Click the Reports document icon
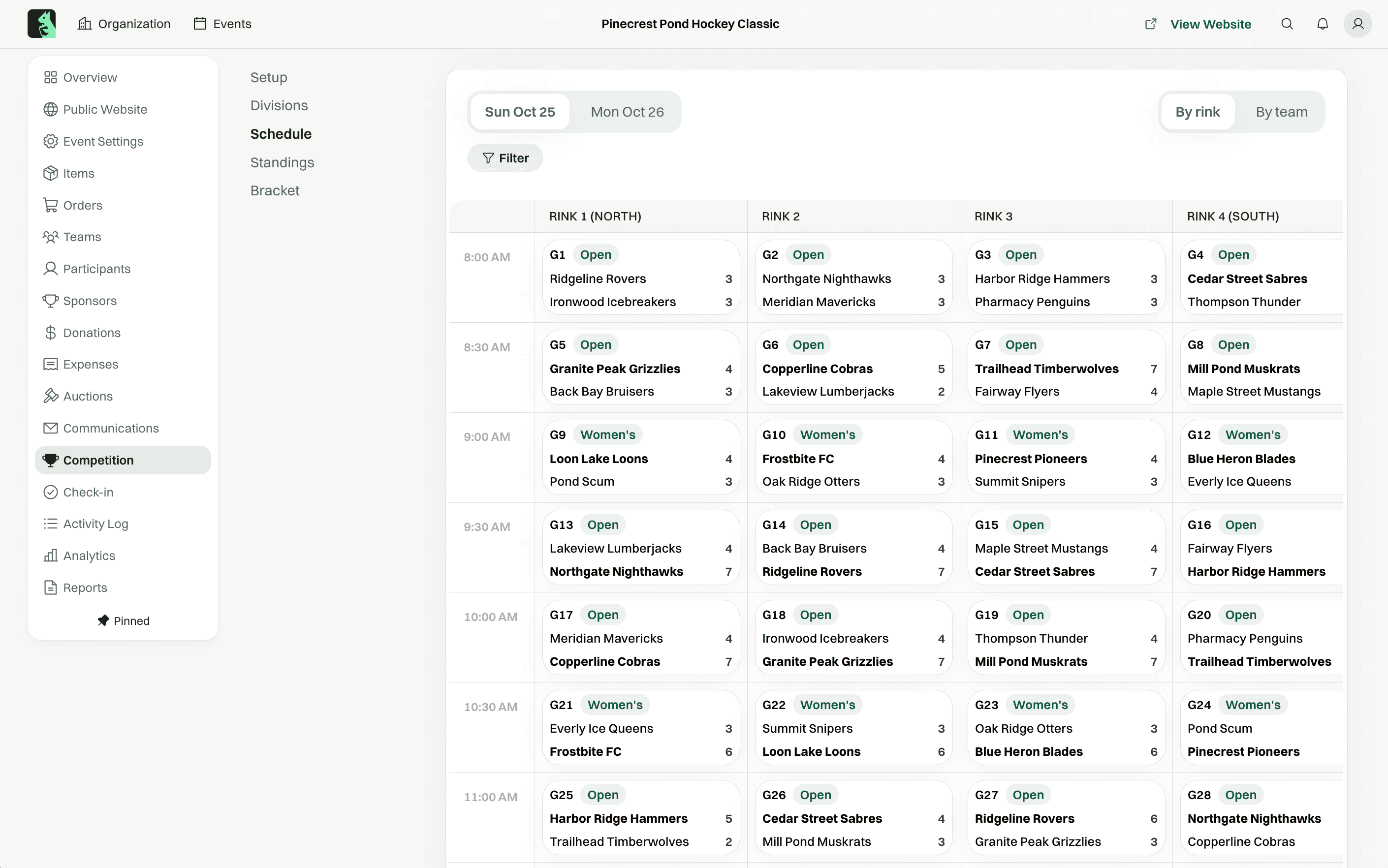The width and height of the screenshot is (1388, 868). [x=51, y=588]
